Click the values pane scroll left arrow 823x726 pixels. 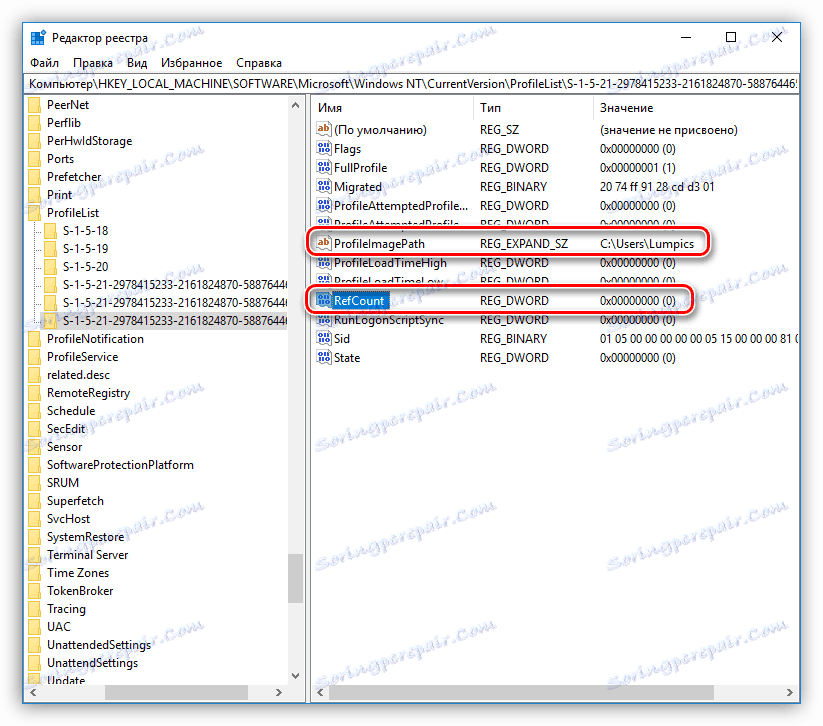pos(320,693)
